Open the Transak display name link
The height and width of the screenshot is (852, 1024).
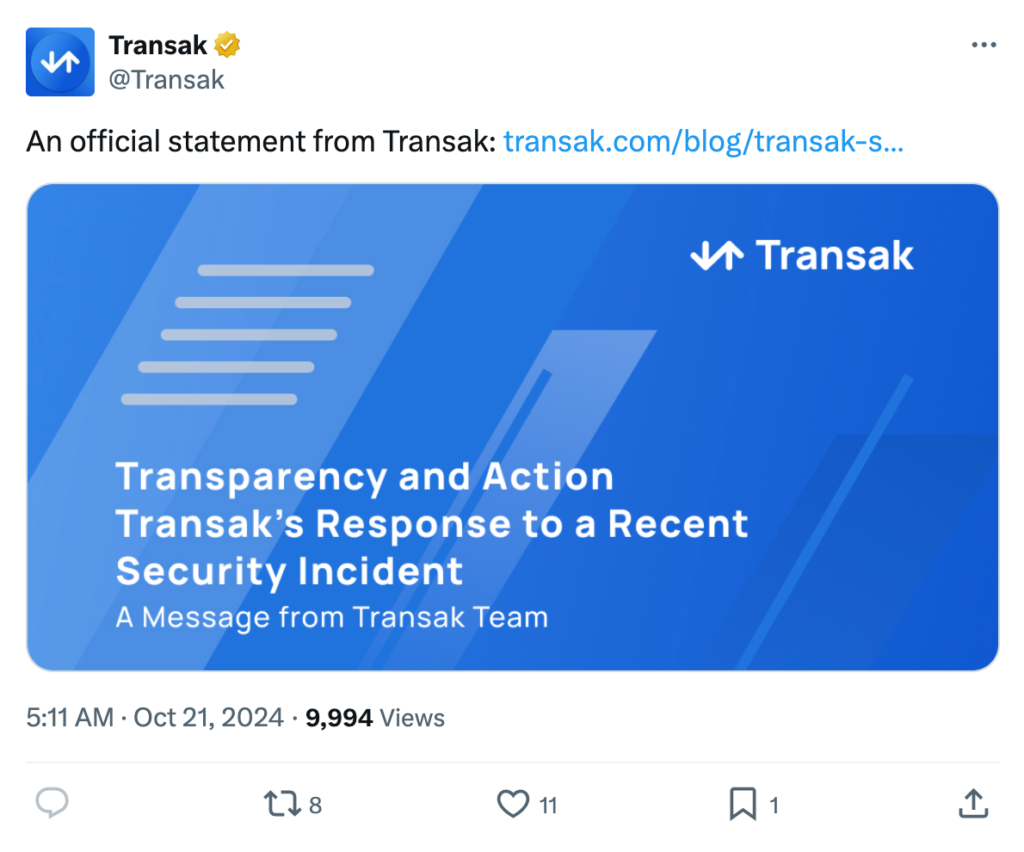pos(158,45)
